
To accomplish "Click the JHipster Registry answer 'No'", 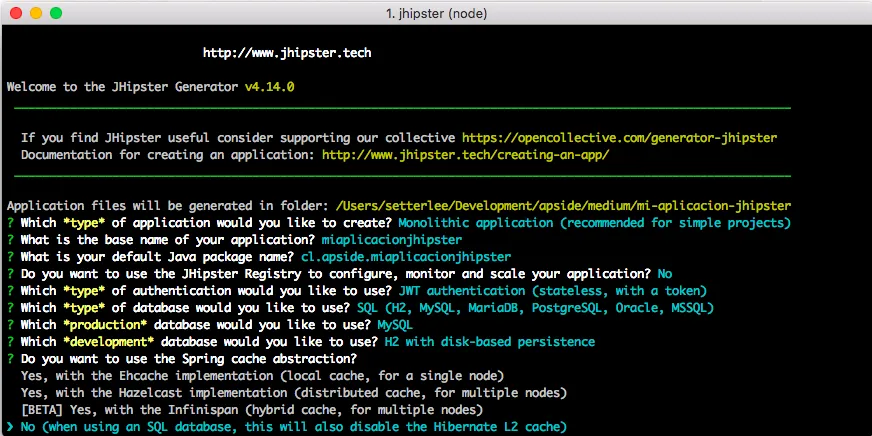I will (x=665, y=274).
